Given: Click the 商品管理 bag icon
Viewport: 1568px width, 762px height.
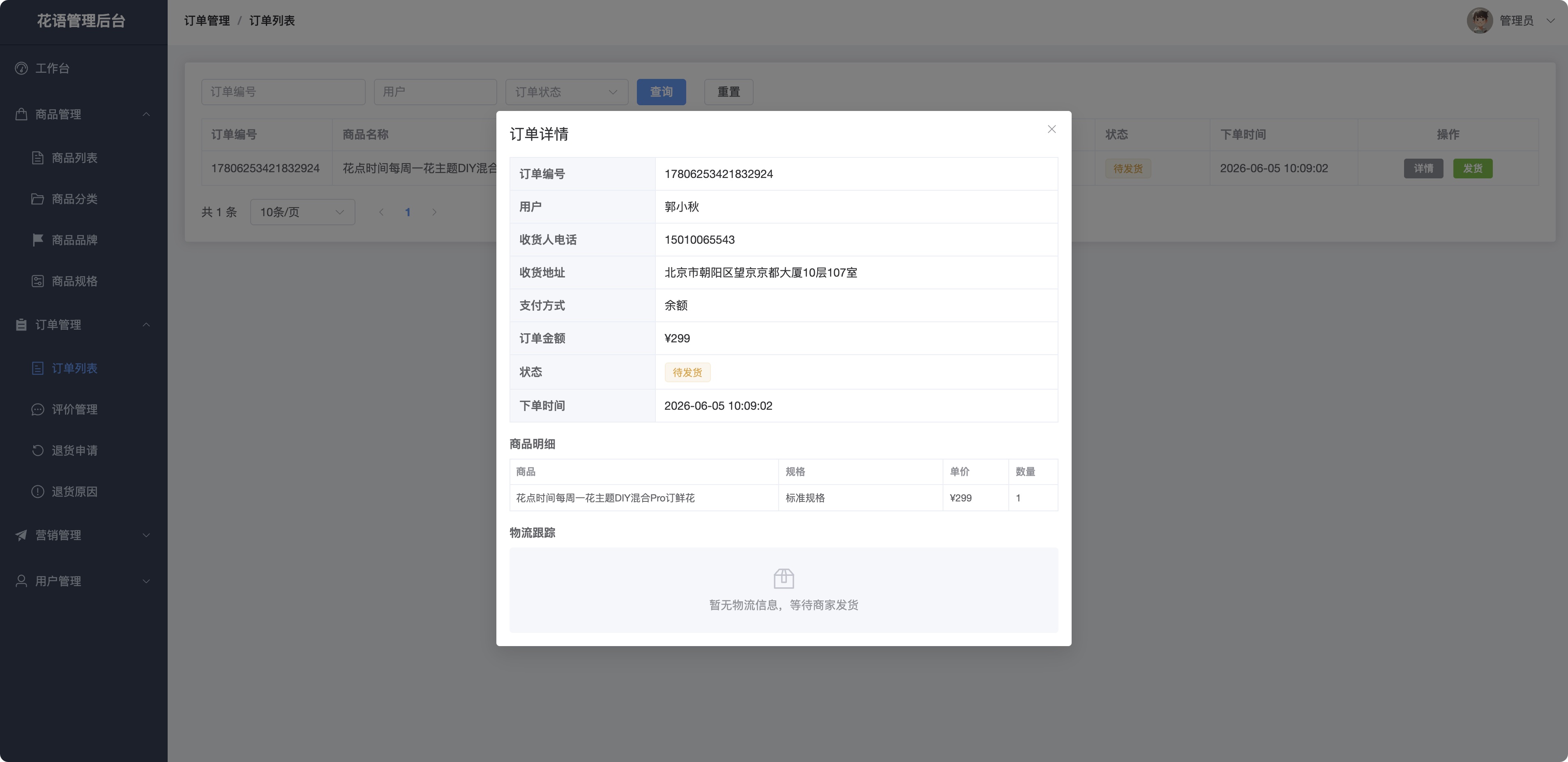Looking at the screenshot, I should click(x=21, y=114).
